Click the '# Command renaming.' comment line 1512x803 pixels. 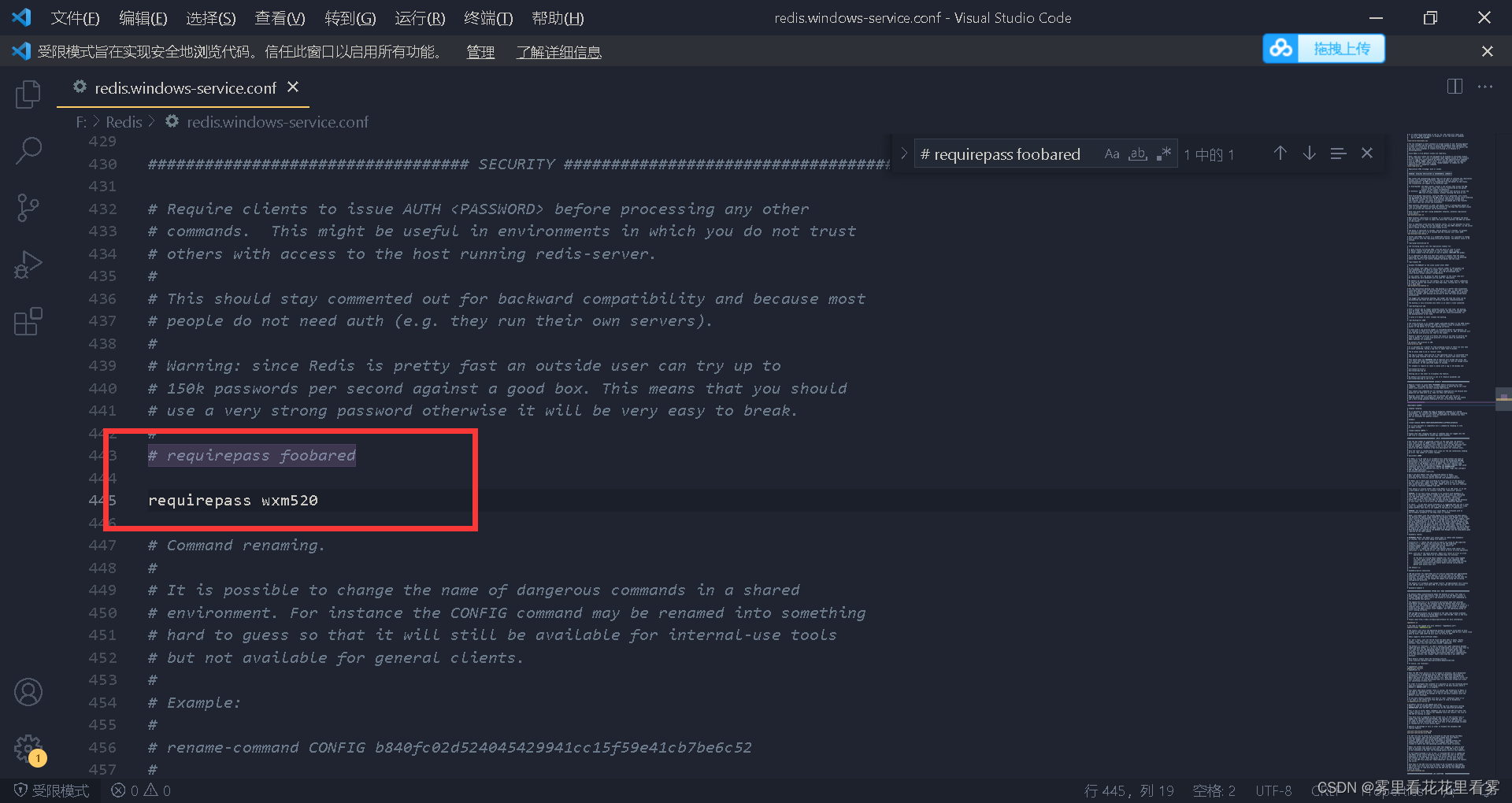coord(237,546)
